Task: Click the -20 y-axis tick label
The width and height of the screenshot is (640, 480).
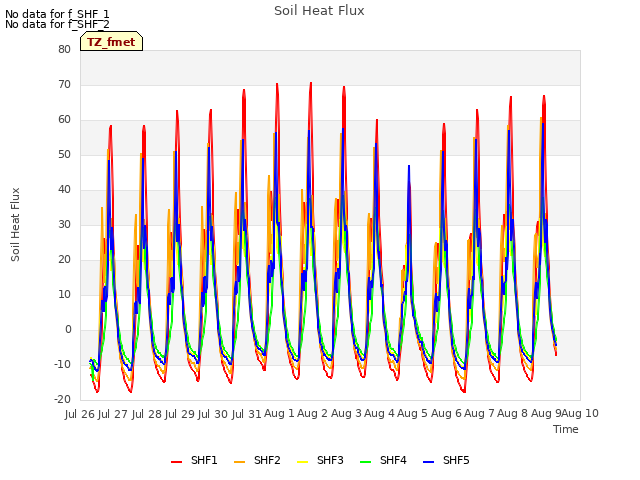Action: coord(63,400)
